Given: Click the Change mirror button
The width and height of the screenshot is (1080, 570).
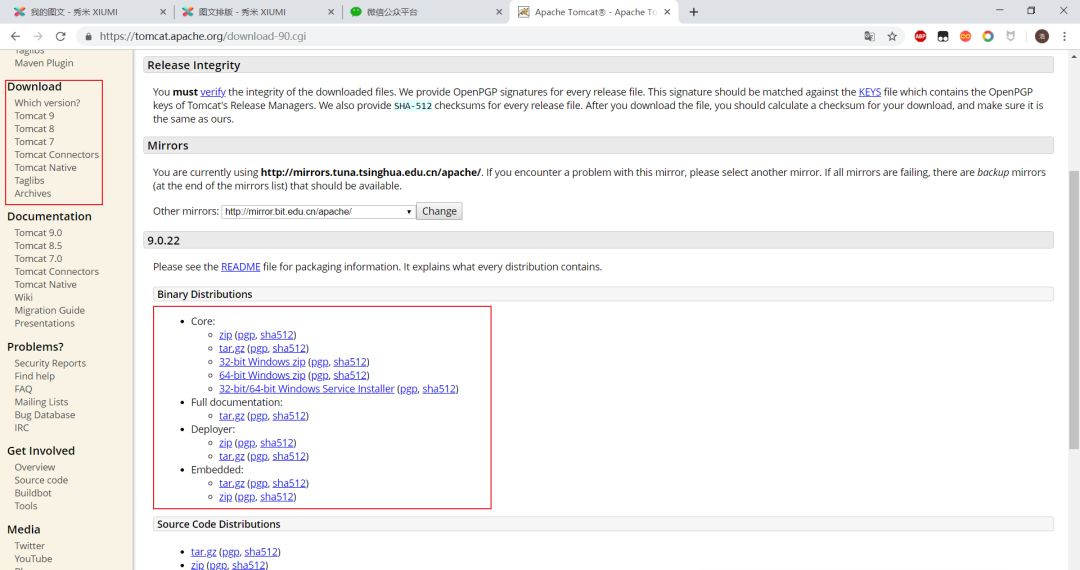Looking at the screenshot, I should (439, 211).
